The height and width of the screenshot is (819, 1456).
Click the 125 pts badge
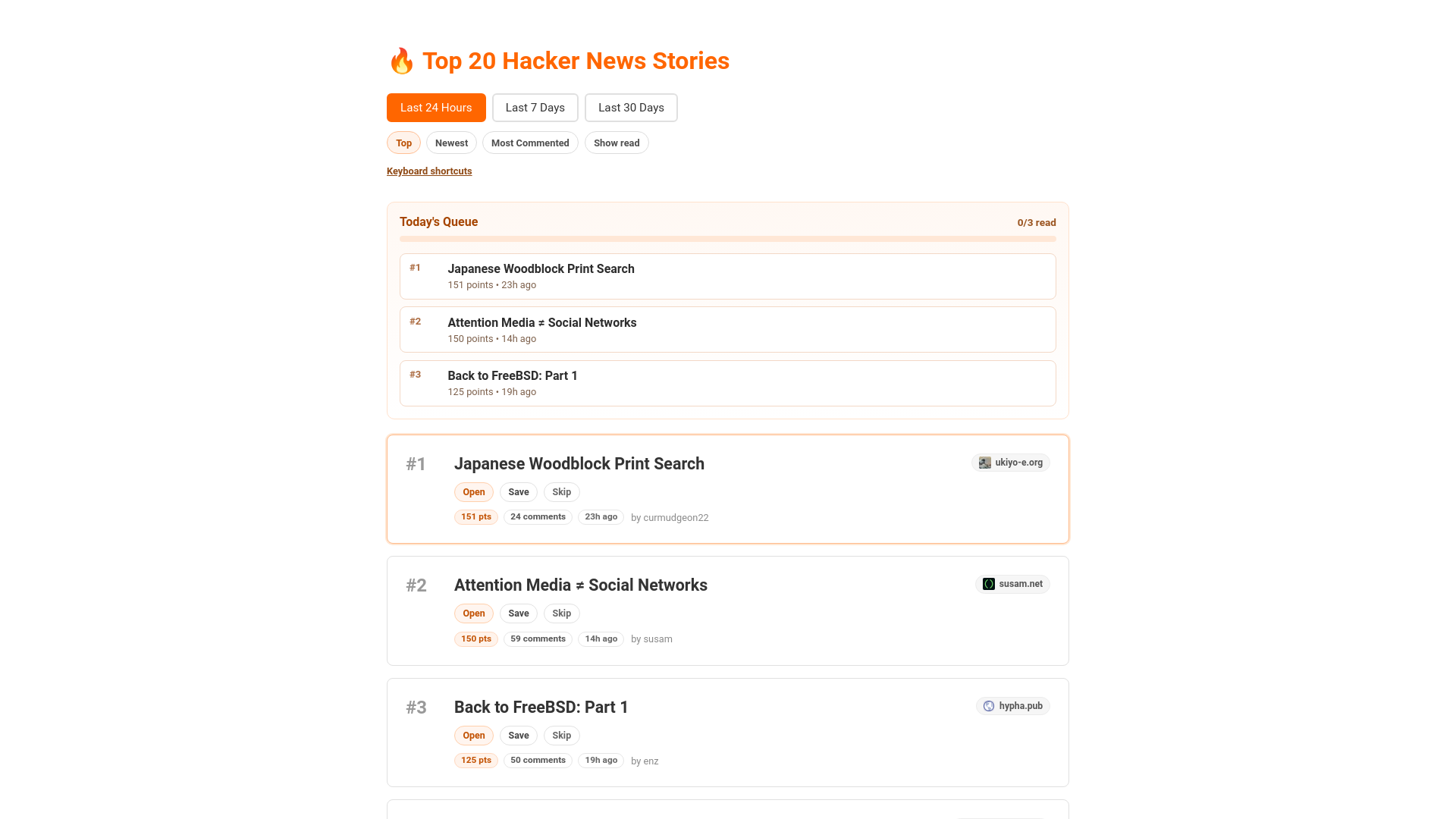(x=476, y=761)
